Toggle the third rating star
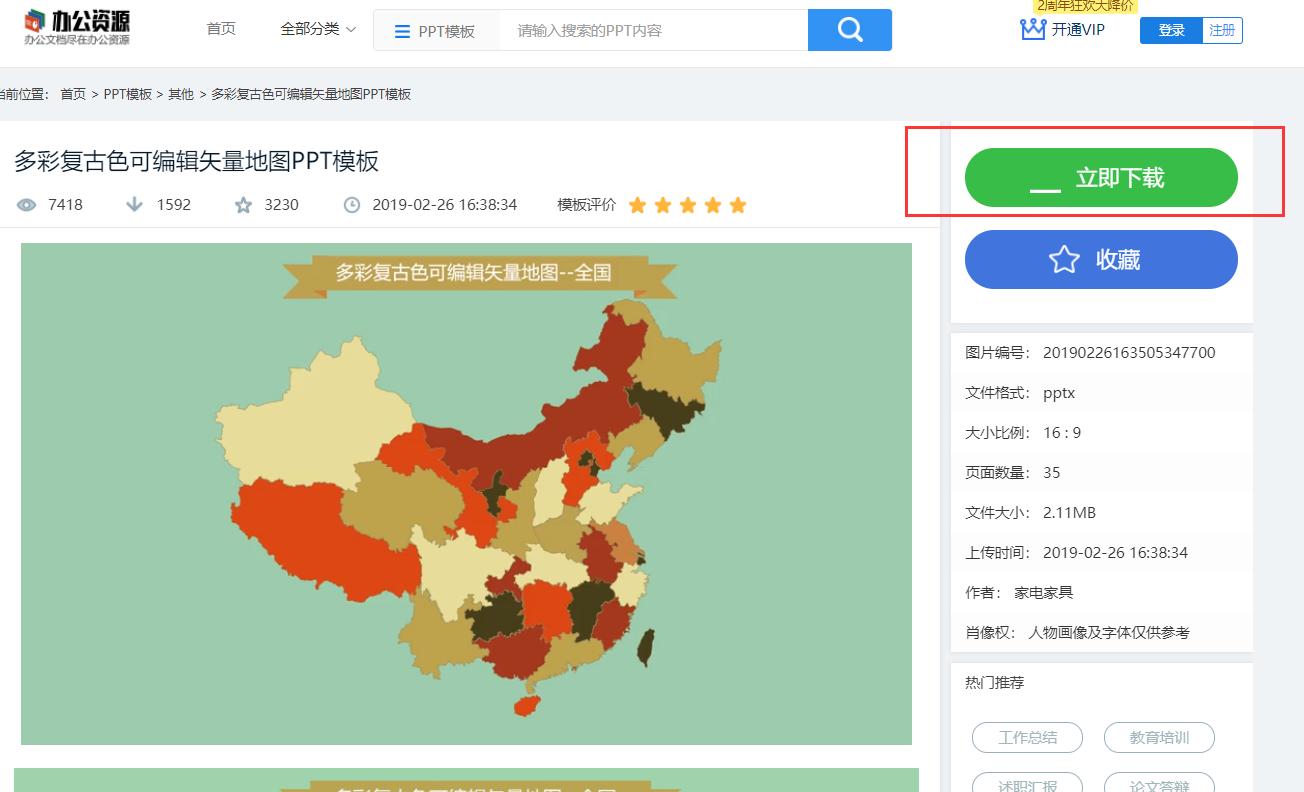 coord(688,204)
